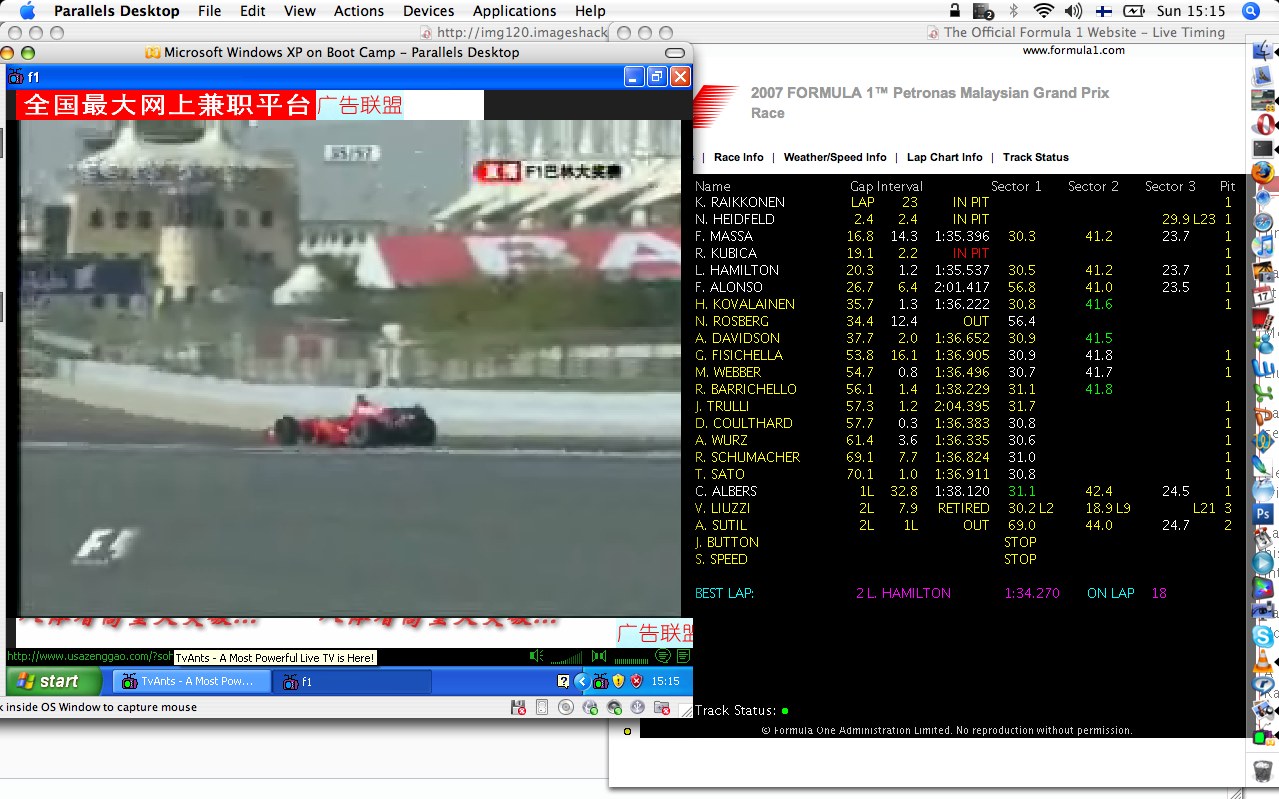
Task: Click the Parallels floppy disk status icon
Action: 518,707
